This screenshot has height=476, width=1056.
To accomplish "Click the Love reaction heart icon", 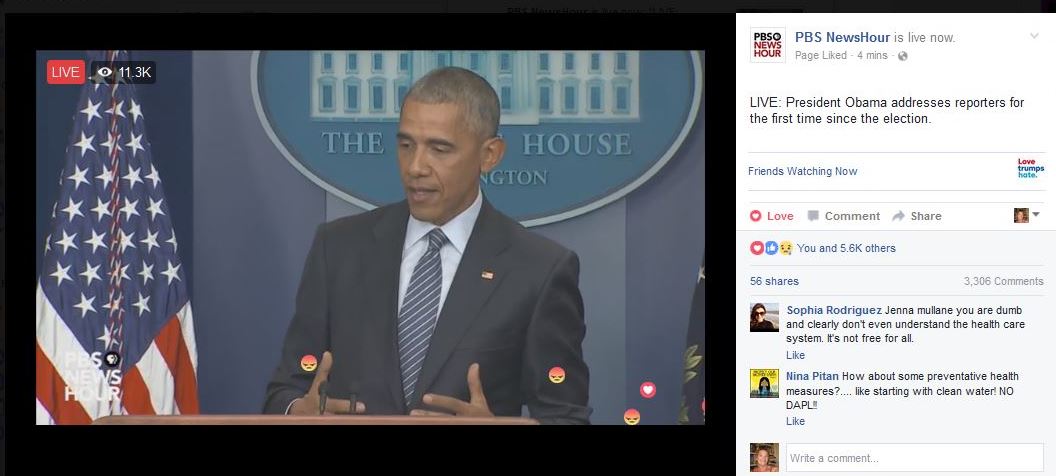I will (x=756, y=216).
